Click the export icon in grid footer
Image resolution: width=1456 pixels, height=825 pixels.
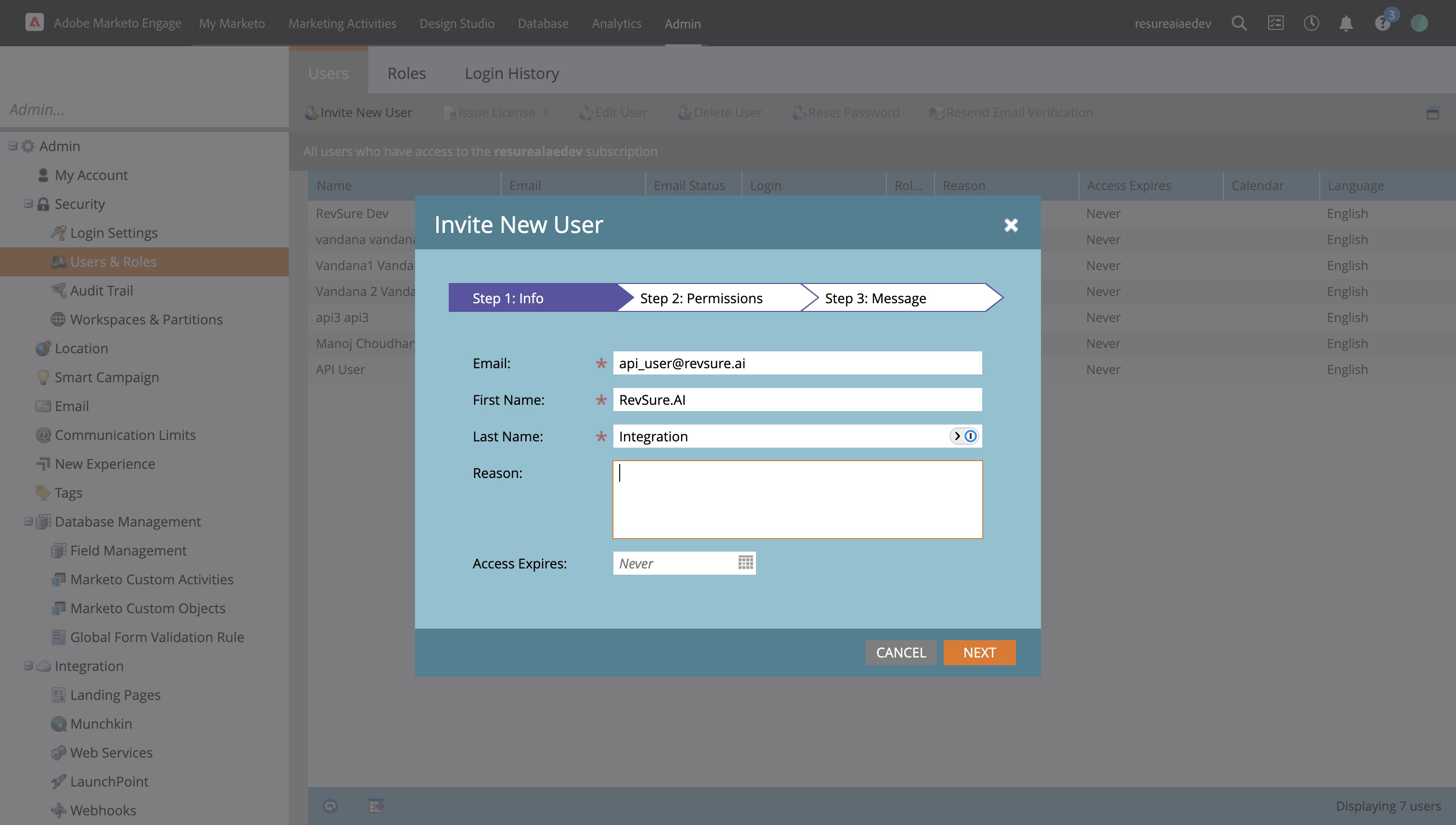click(x=377, y=806)
